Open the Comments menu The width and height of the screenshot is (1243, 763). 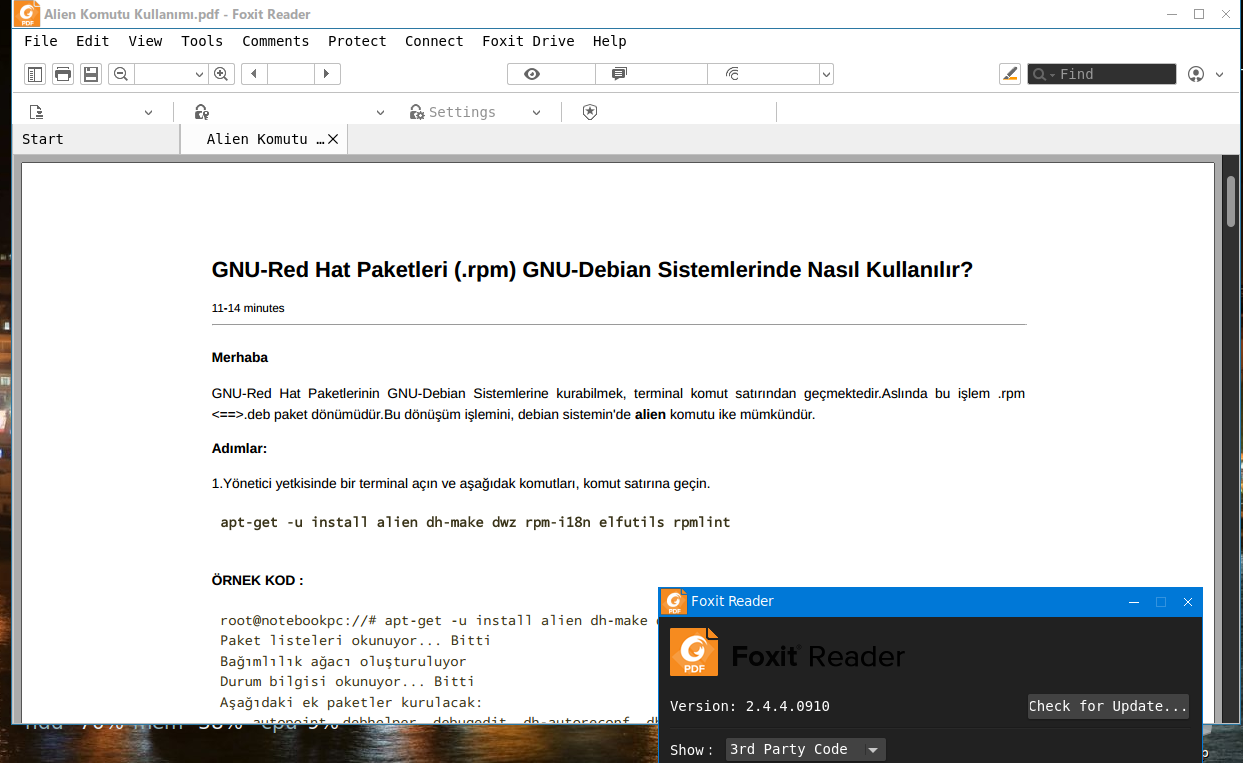pyautogui.click(x=275, y=41)
